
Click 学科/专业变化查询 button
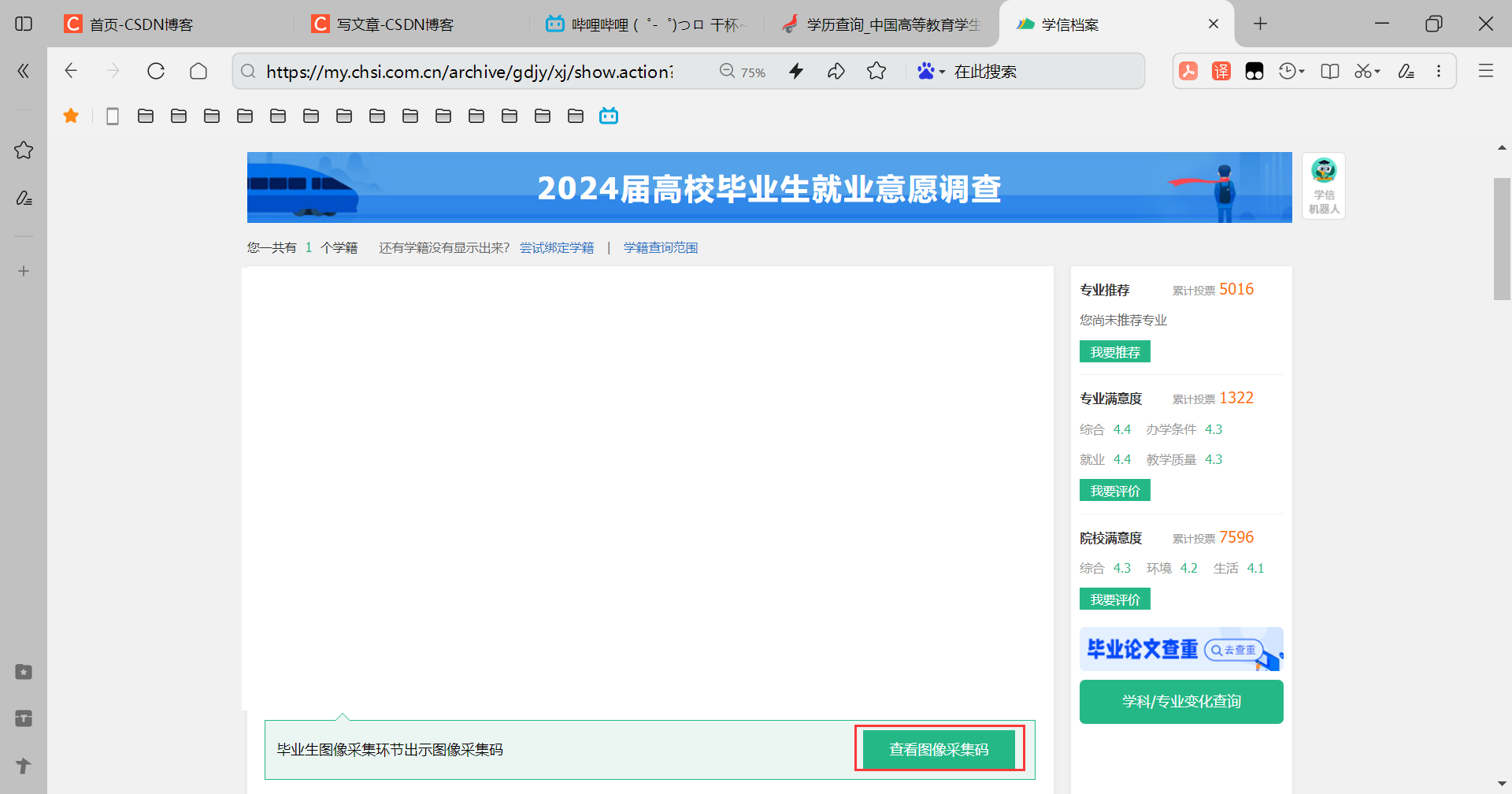pos(1181,701)
